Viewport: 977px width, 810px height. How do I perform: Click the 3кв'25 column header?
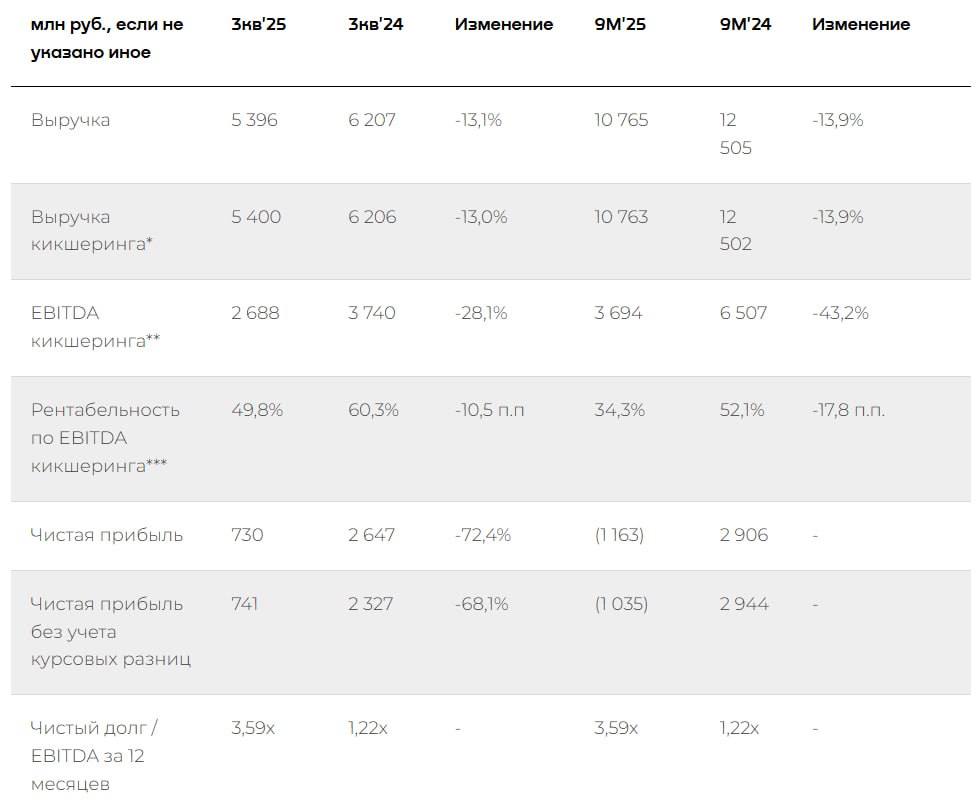tap(258, 24)
